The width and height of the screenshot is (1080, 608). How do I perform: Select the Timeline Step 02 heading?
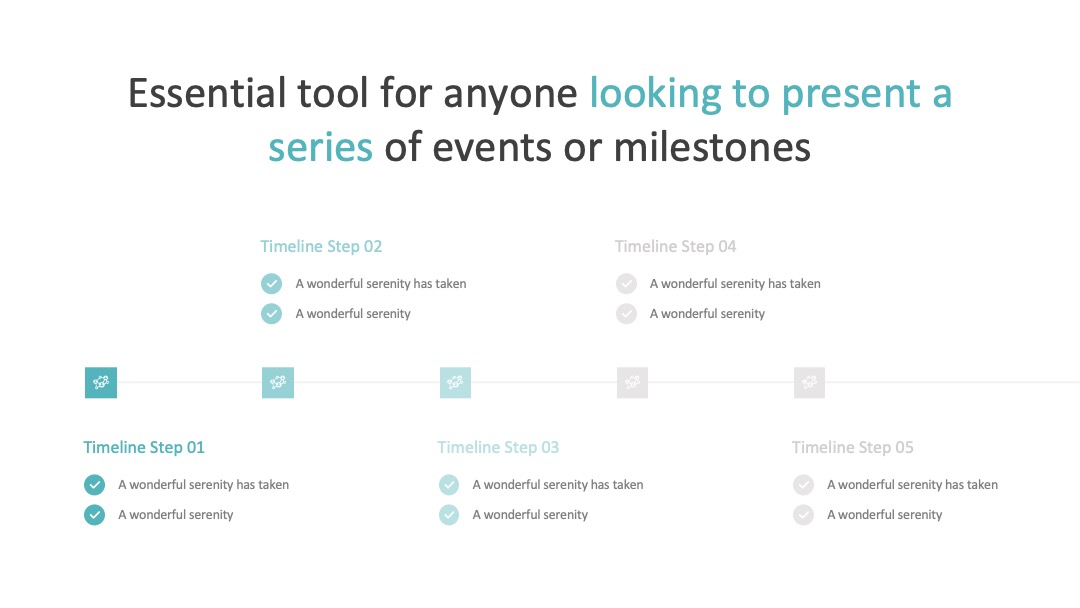click(321, 247)
